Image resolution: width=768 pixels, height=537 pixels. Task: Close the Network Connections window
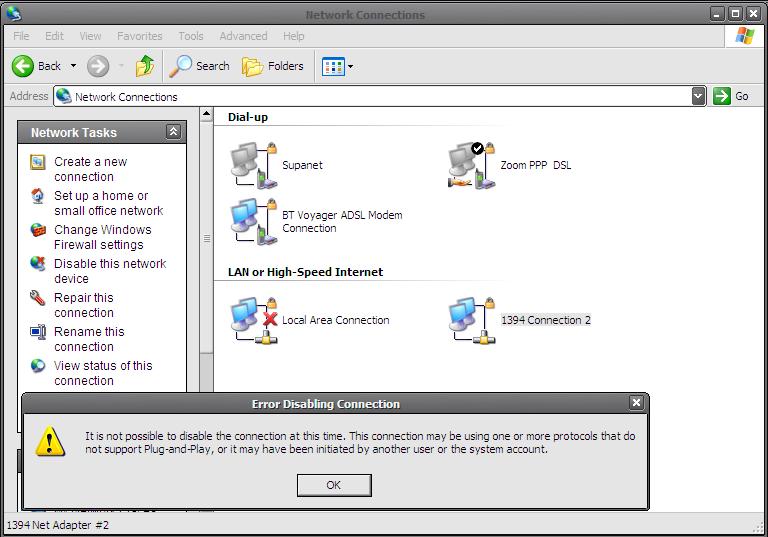[753, 14]
